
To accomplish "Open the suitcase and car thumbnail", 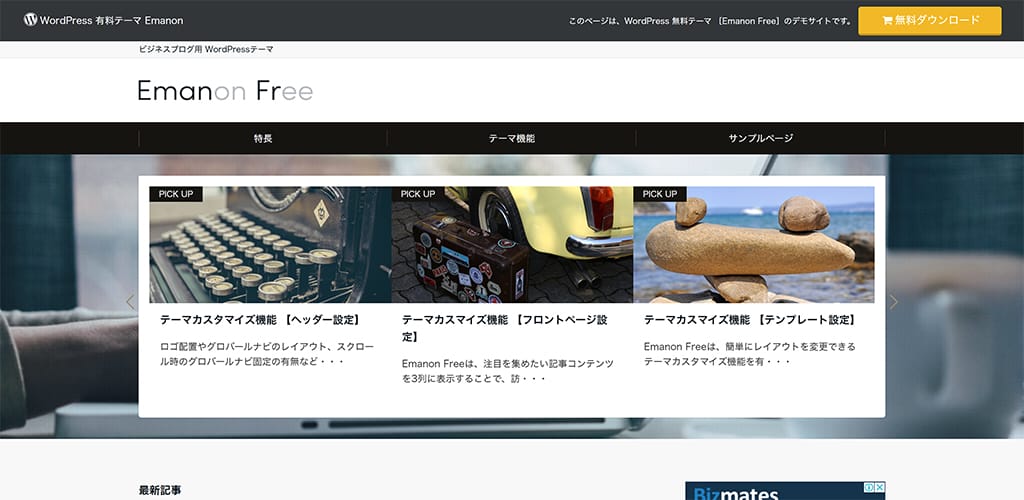I will (x=512, y=245).
